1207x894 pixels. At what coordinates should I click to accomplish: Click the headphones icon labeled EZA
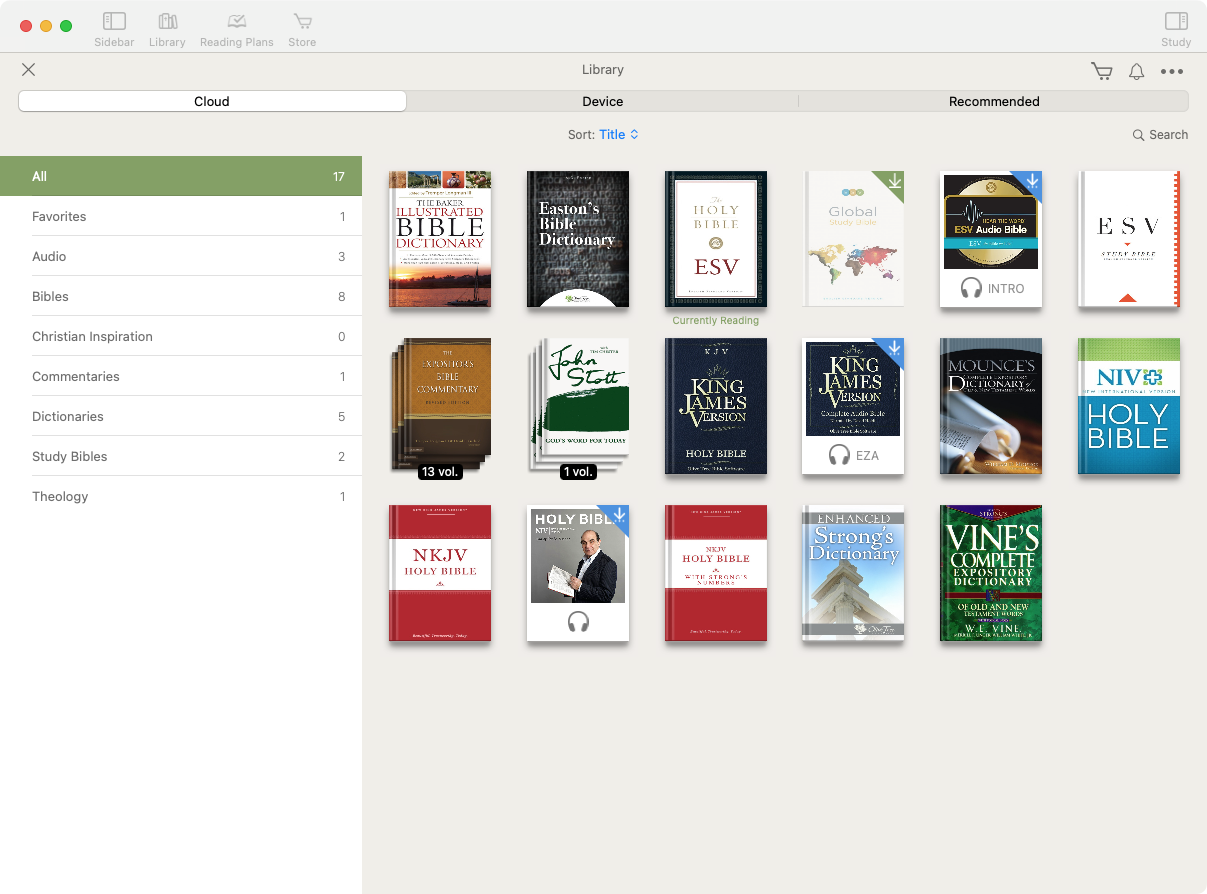pos(839,455)
